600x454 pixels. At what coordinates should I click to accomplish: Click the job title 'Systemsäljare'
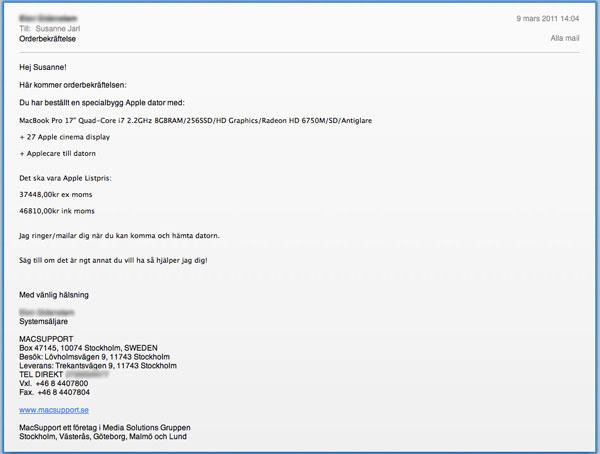pyautogui.click(x=44, y=322)
